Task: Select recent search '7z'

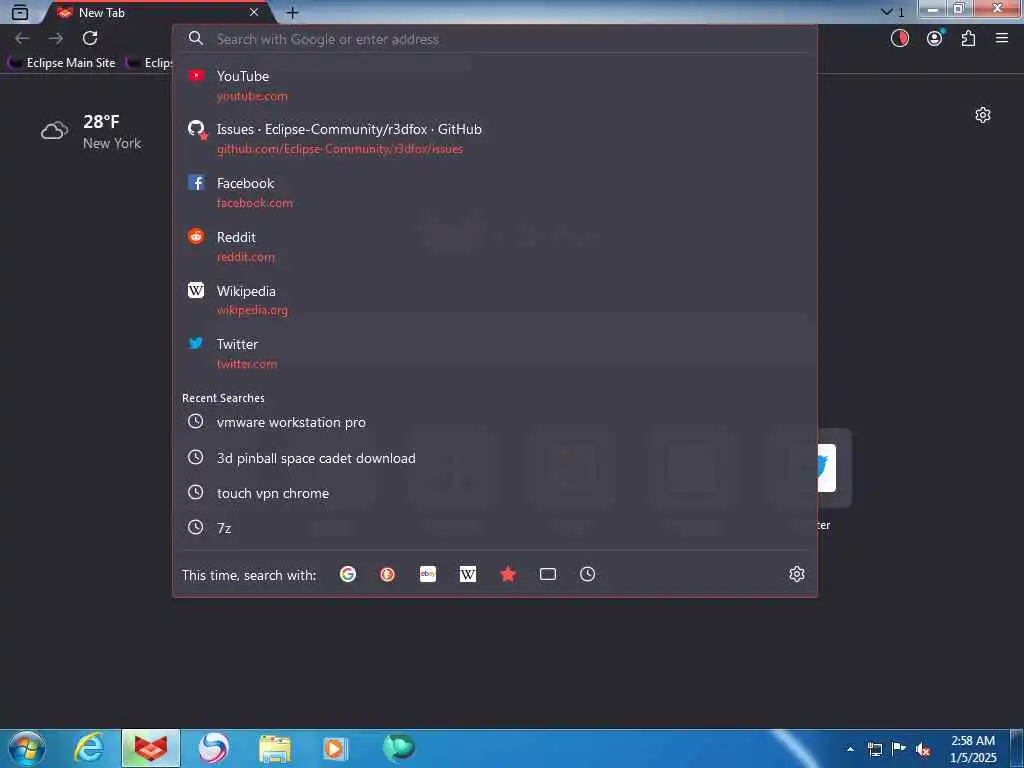Action: coord(494,528)
